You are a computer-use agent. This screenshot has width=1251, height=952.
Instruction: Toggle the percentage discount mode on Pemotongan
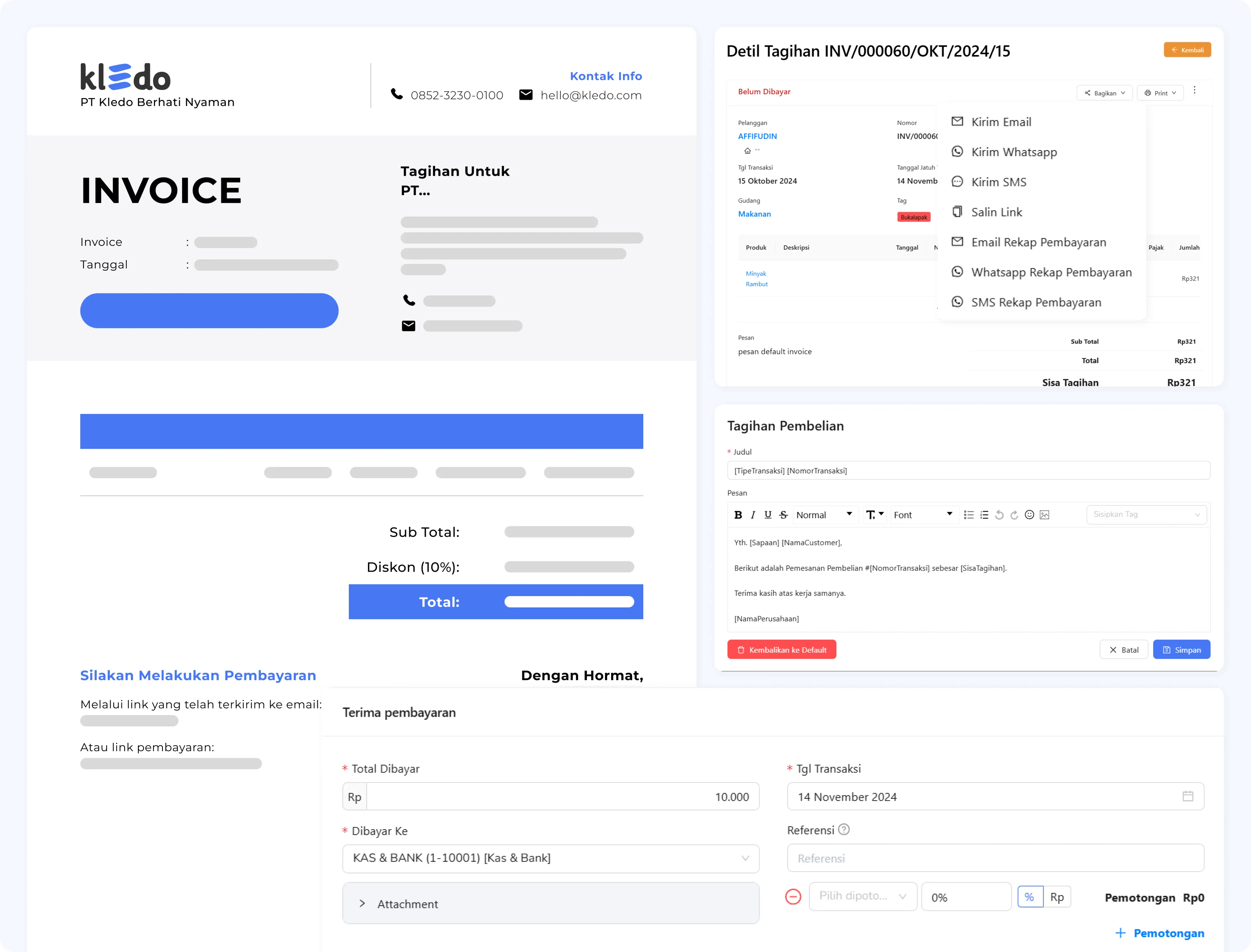pos(1030,897)
